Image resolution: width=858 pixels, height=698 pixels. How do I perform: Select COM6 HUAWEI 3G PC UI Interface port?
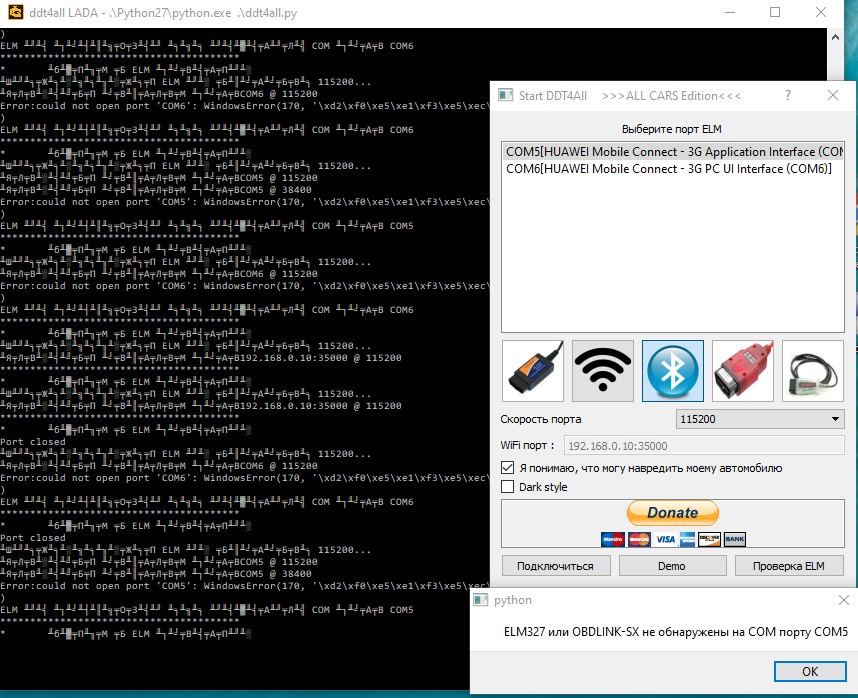(x=668, y=168)
